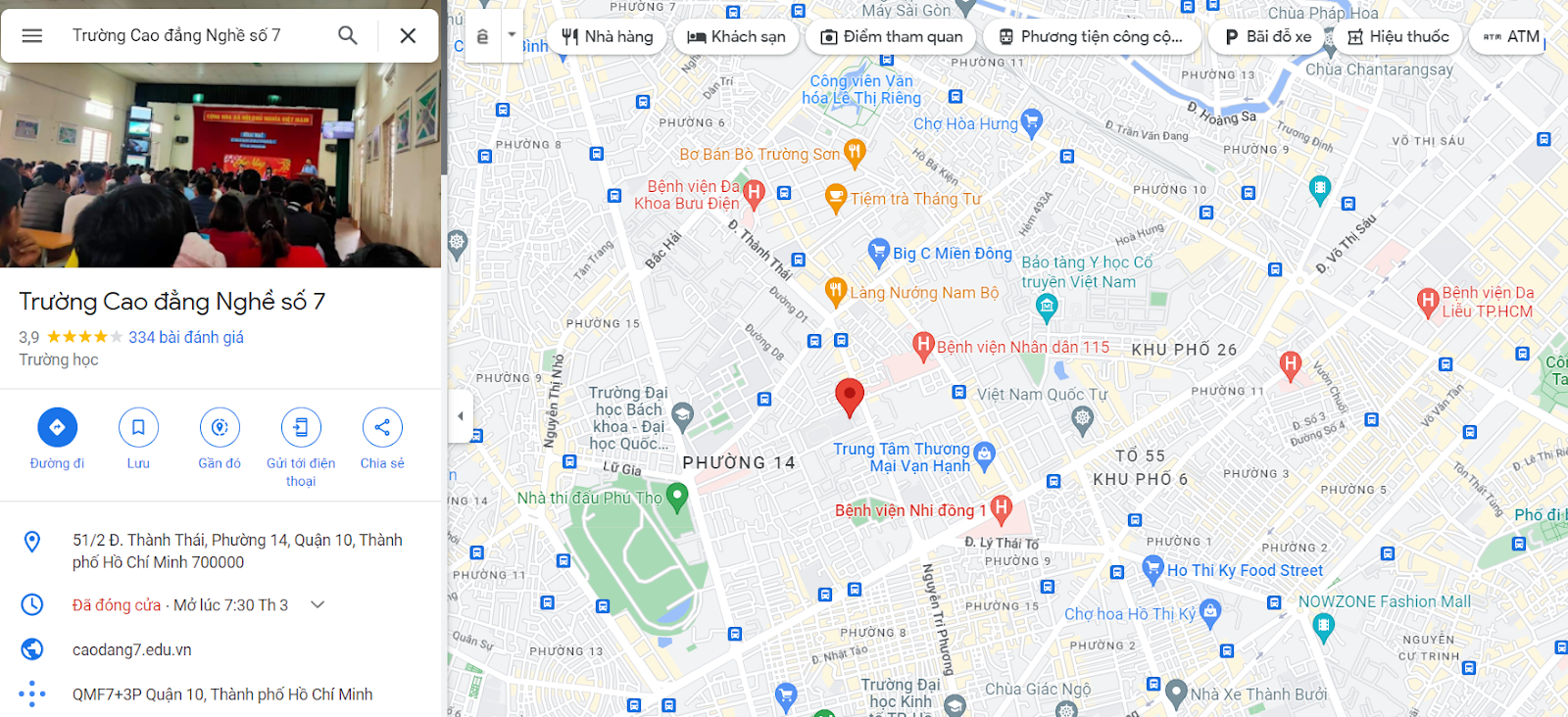Expand opening hours chevron

pyautogui.click(x=318, y=604)
